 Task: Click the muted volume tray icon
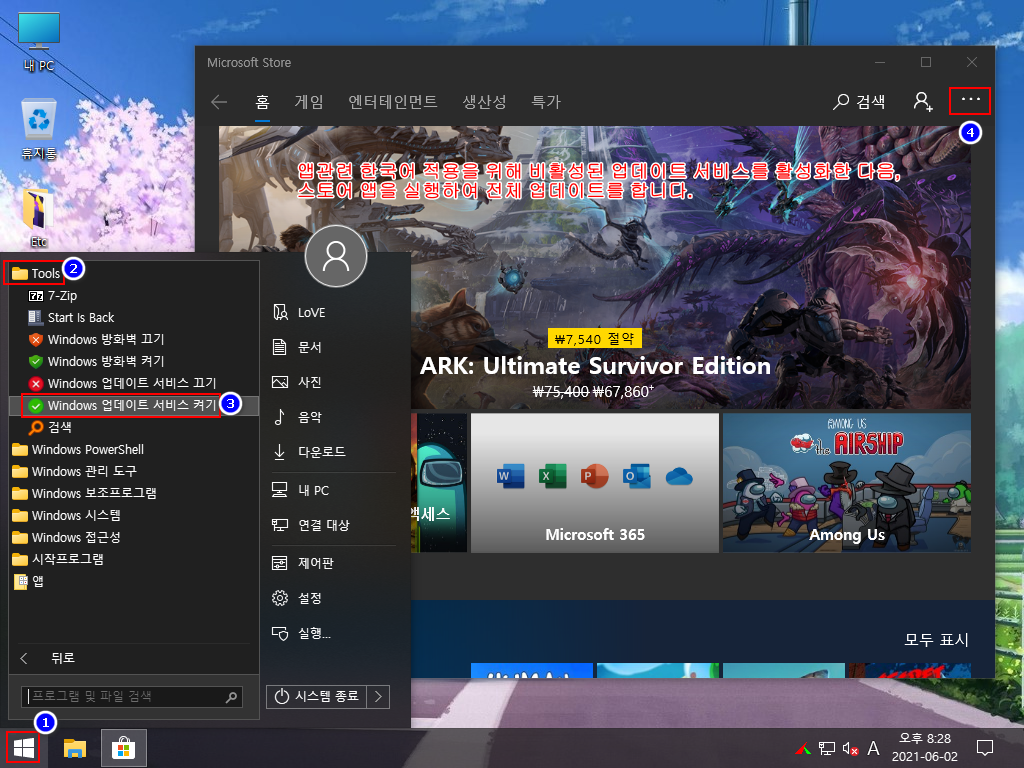(850, 748)
